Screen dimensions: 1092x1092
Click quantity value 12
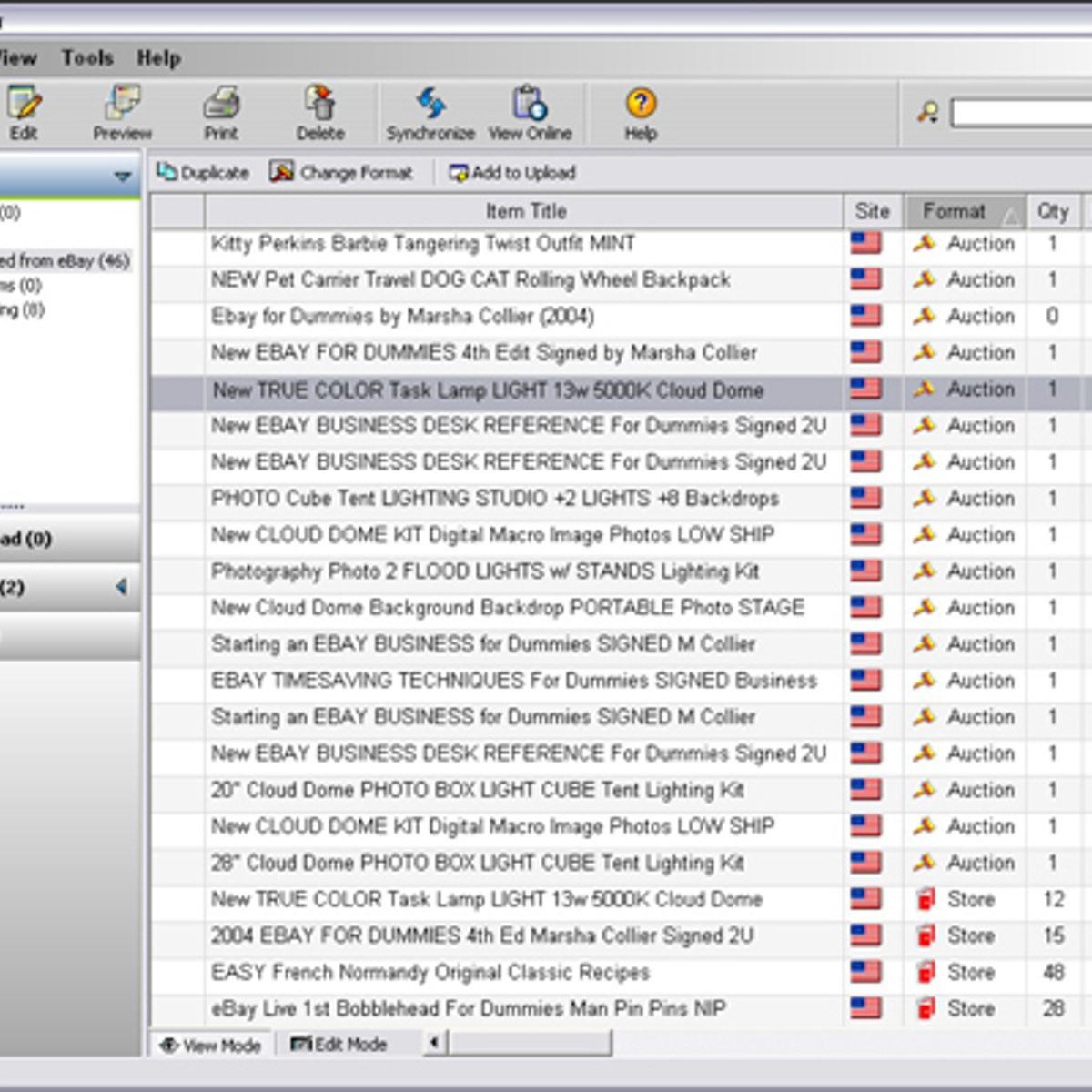[1053, 899]
